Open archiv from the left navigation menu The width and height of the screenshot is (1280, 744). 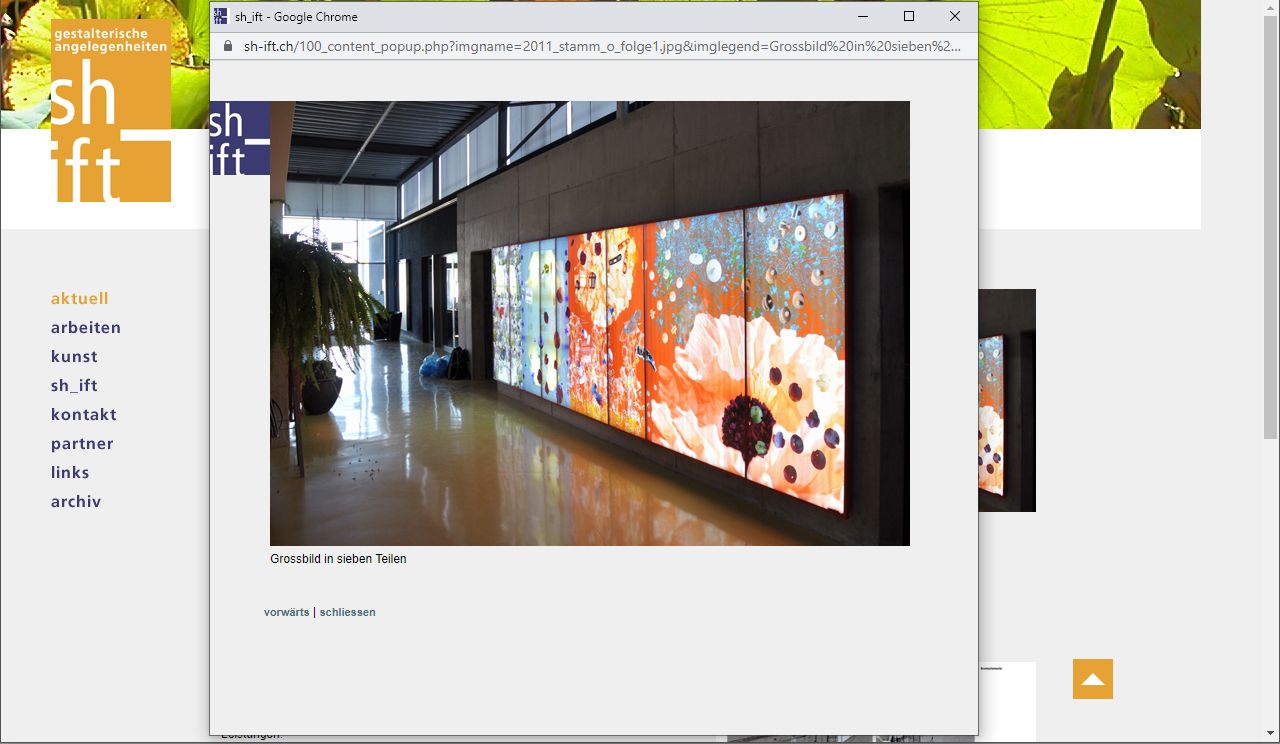76,502
